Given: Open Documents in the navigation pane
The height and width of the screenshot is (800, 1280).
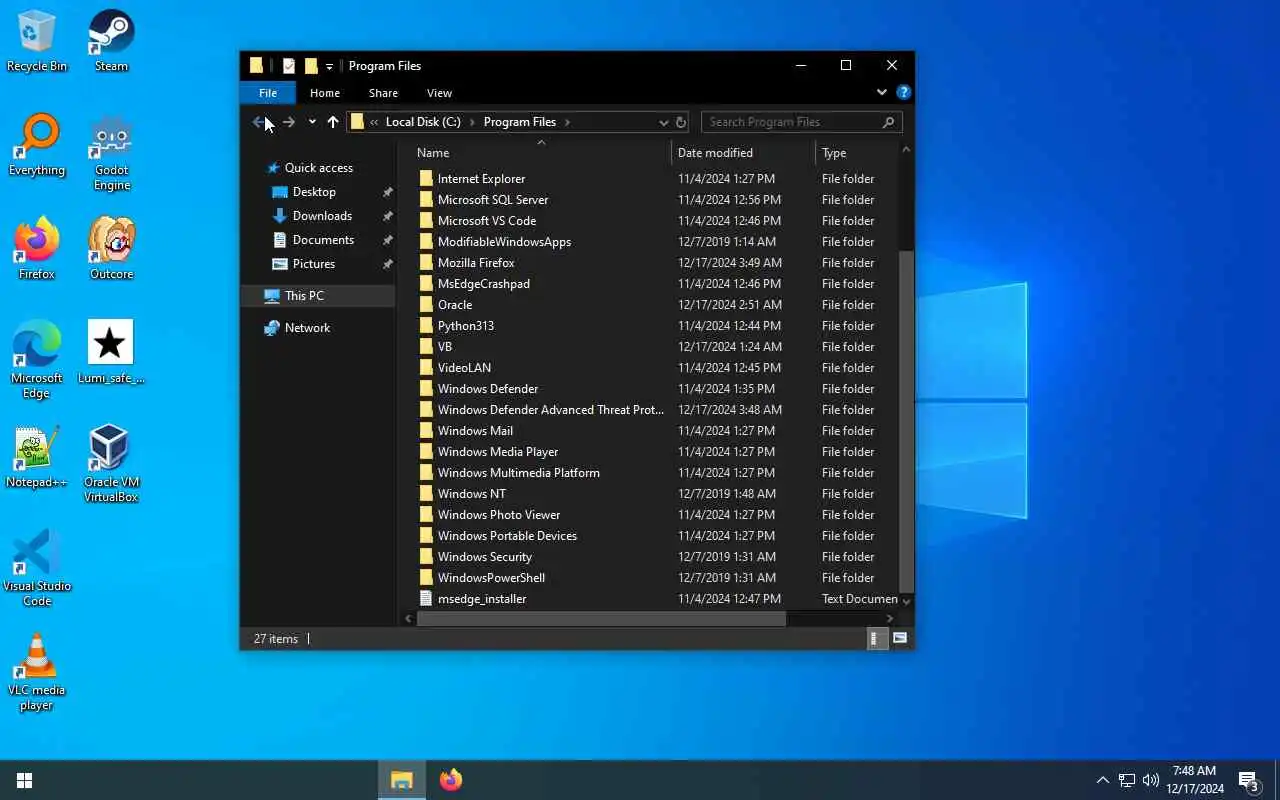Looking at the screenshot, I should click(x=323, y=240).
